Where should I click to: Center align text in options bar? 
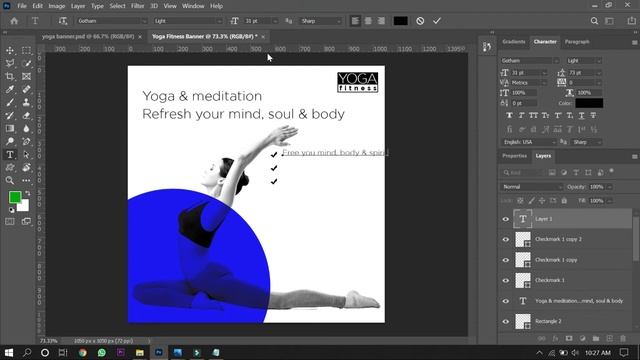tap(368, 21)
